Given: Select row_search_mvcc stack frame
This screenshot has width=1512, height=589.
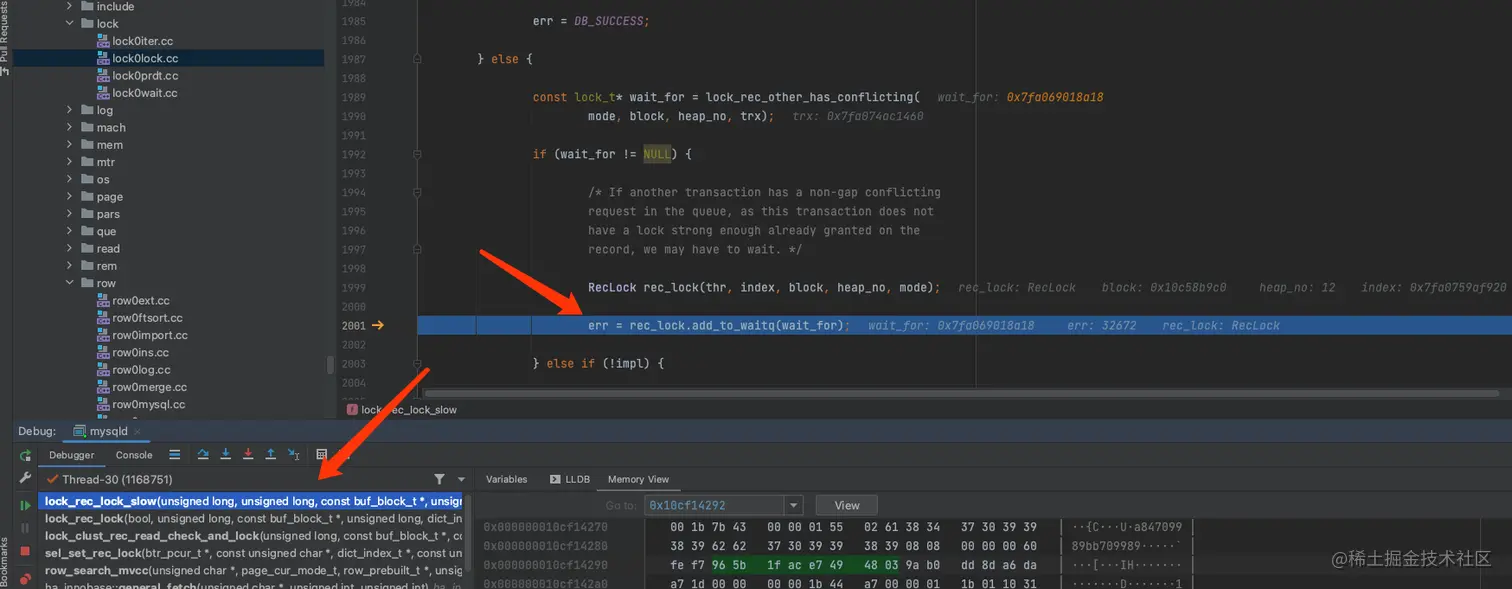Looking at the screenshot, I should [x=250, y=570].
